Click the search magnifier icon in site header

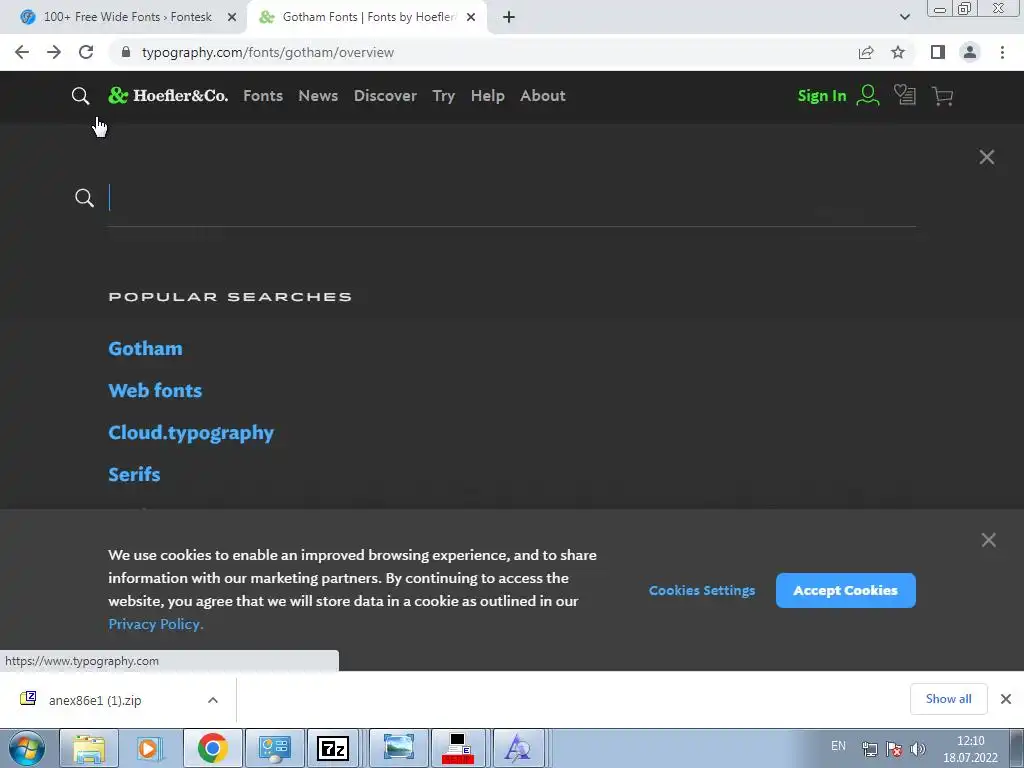click(80, 96)
